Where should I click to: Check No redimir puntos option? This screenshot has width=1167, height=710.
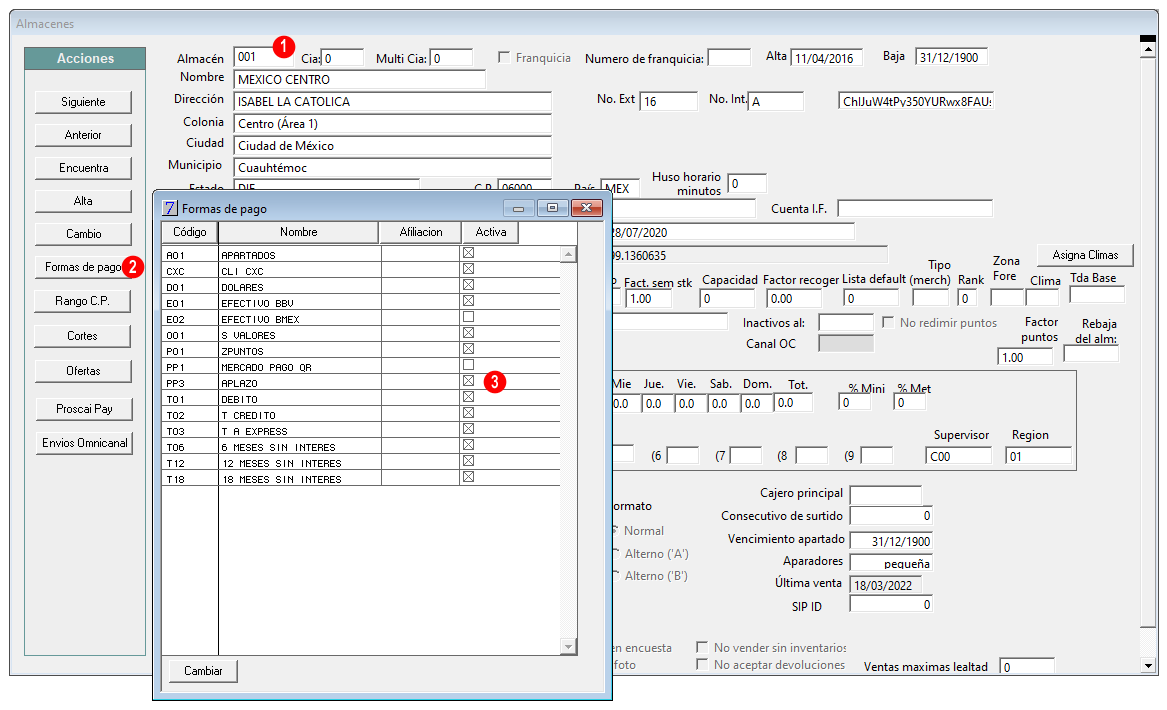(888, 322)
